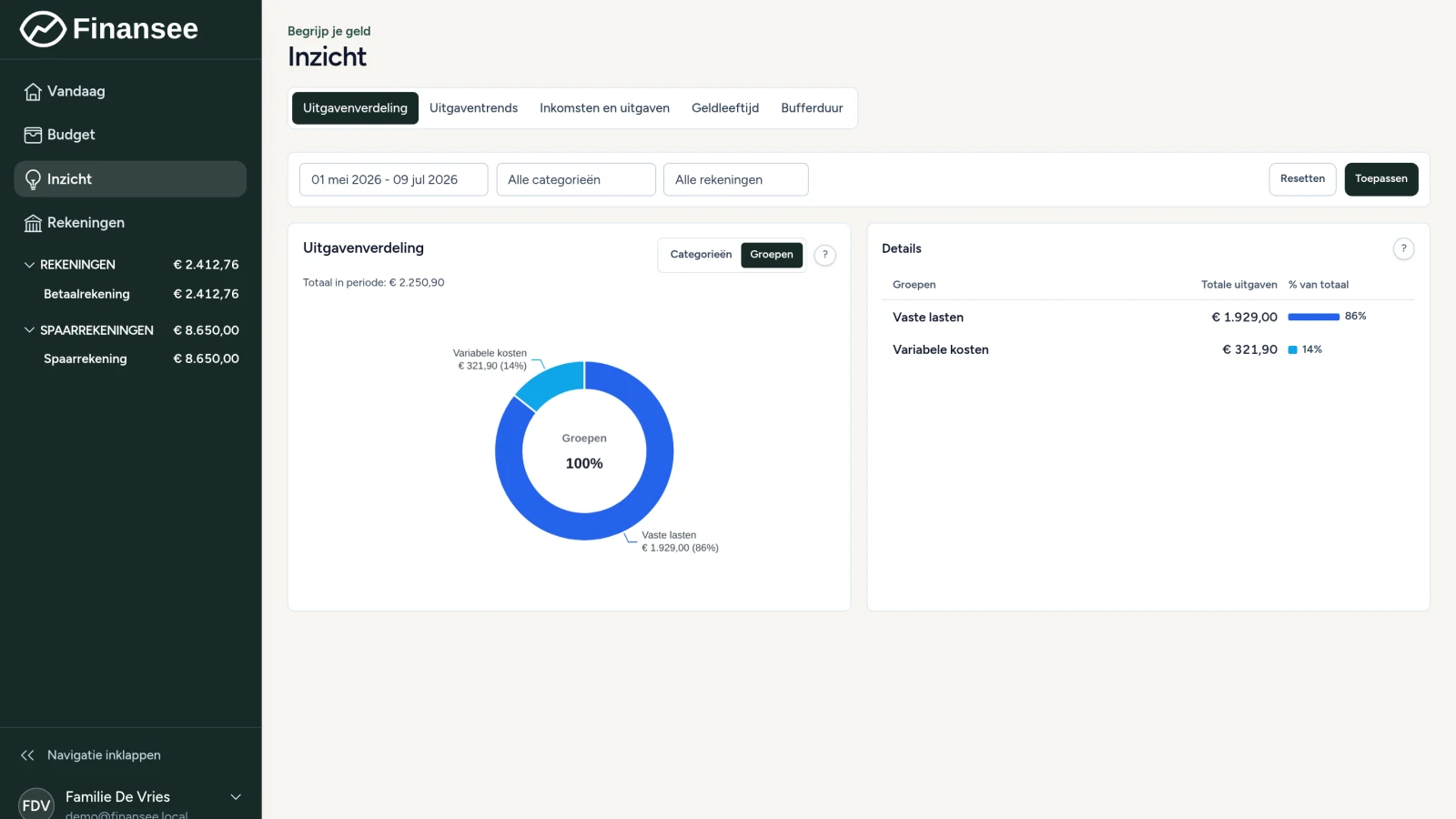Screen dimensions: 1456x819
Task: Click the donut center 100% label
Action: point(584,463)
